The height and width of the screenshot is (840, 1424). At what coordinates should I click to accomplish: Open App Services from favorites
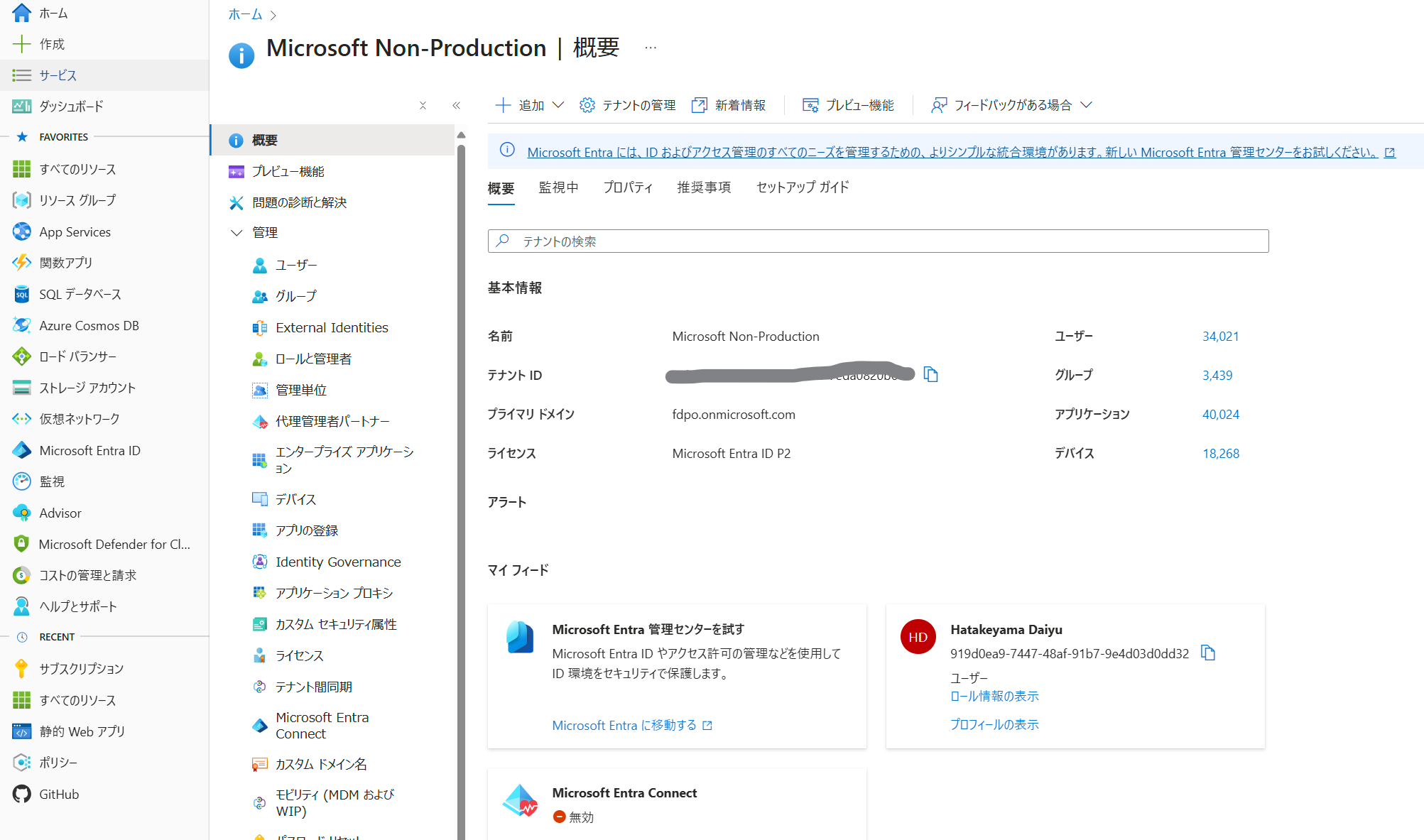(x=75, y=231)
